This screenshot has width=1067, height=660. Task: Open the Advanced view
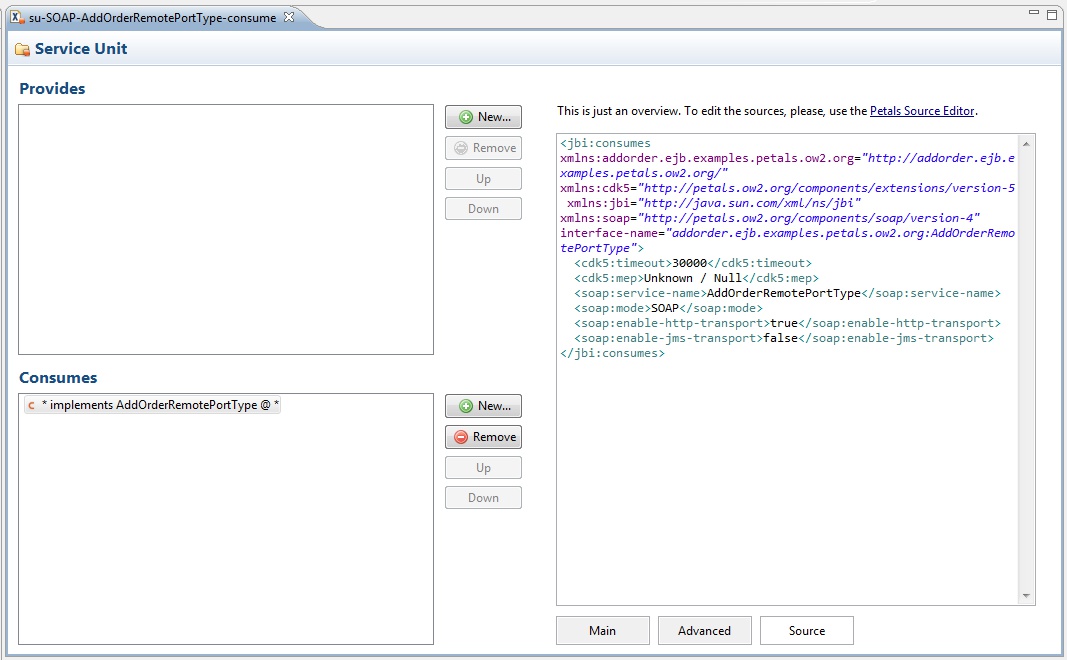(704, 631)
